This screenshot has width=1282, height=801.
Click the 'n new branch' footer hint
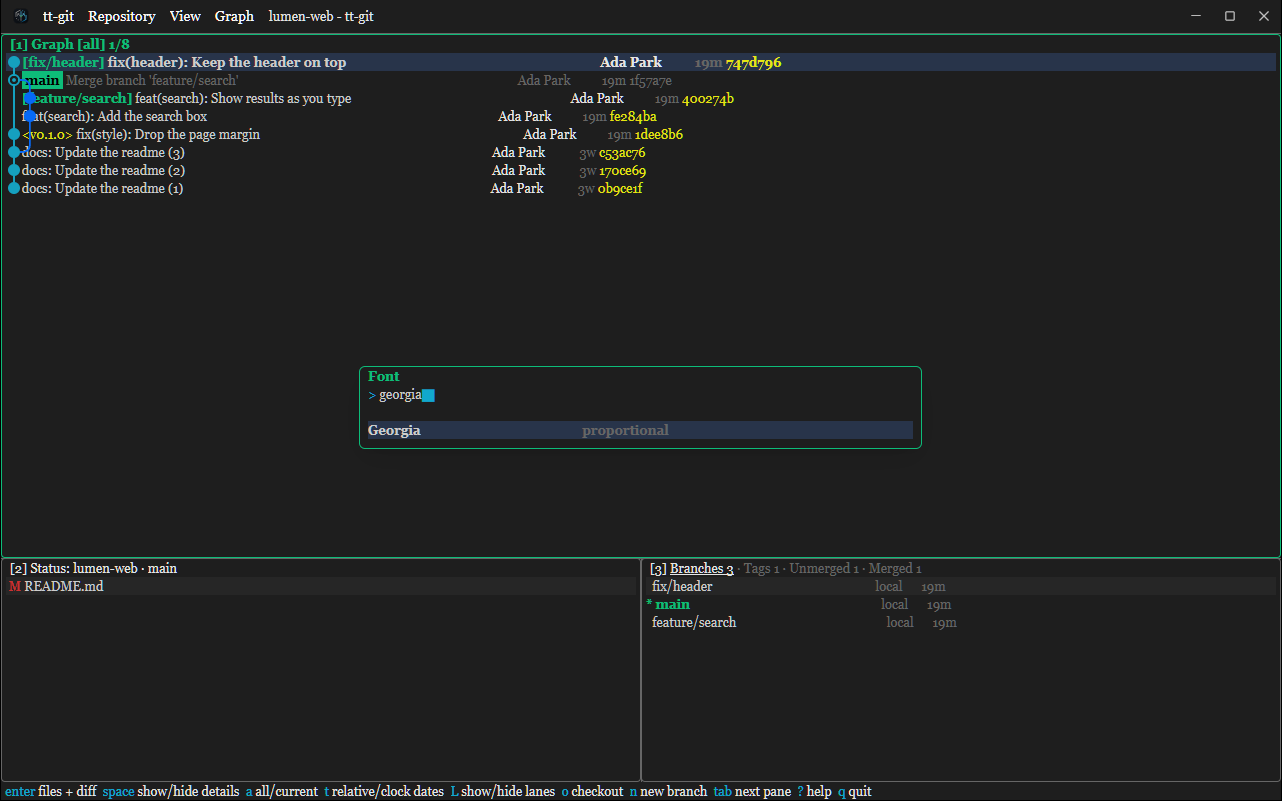click(x=668, y=791)
